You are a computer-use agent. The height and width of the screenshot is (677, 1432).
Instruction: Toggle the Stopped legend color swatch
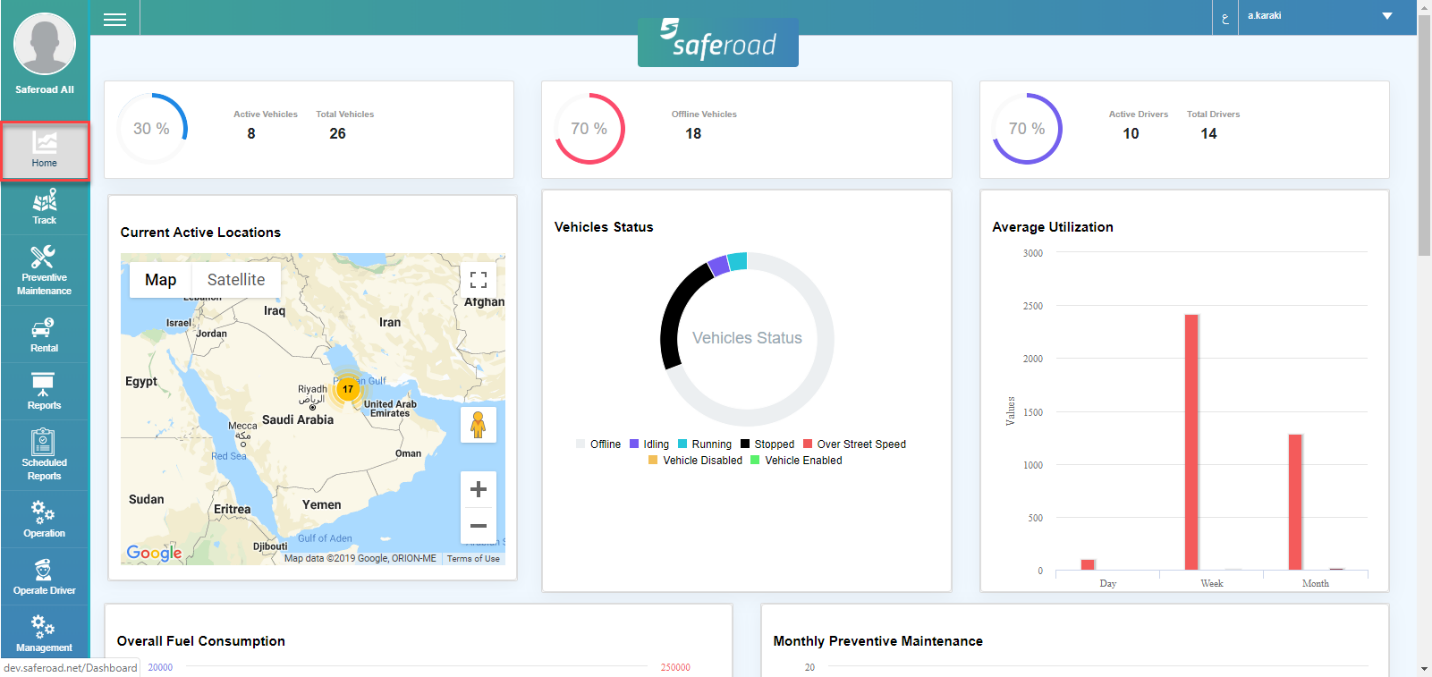(x=746, y=444)
